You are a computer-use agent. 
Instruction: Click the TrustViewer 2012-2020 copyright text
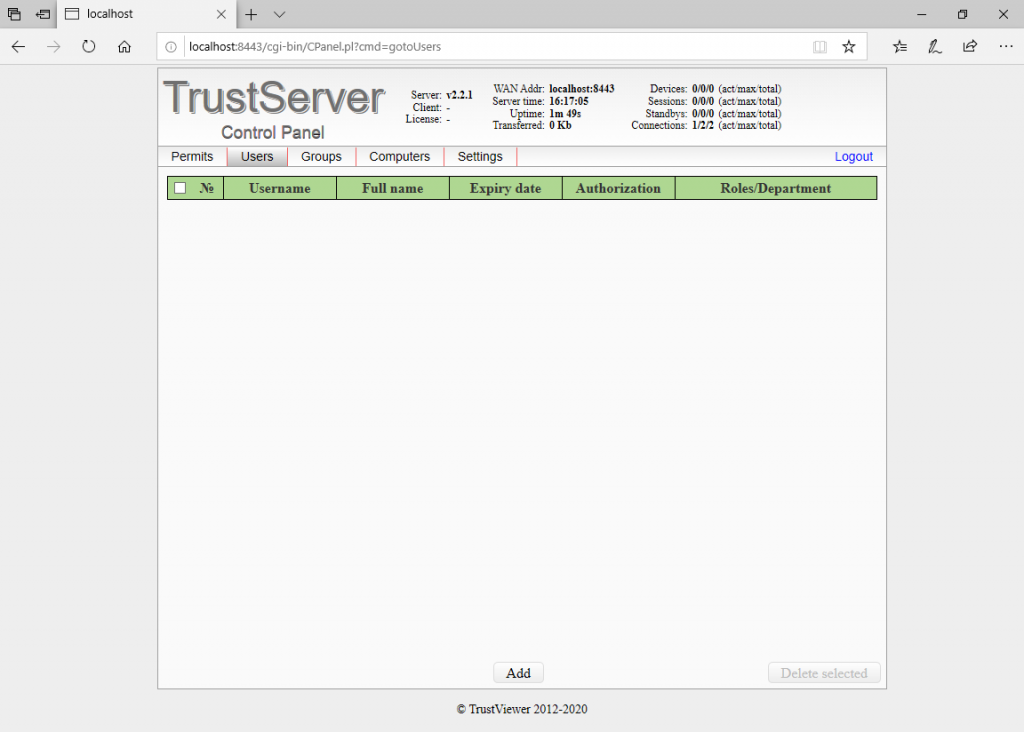pos(522,709)
